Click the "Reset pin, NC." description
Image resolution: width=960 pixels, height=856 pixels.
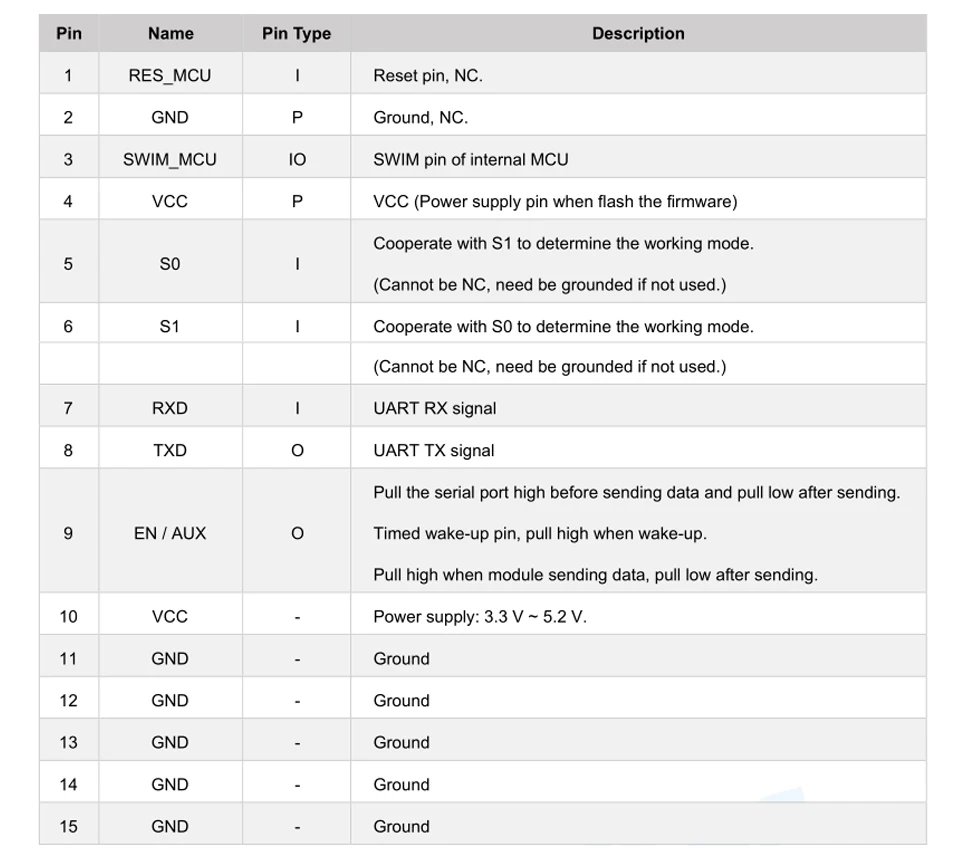[428, 75]
